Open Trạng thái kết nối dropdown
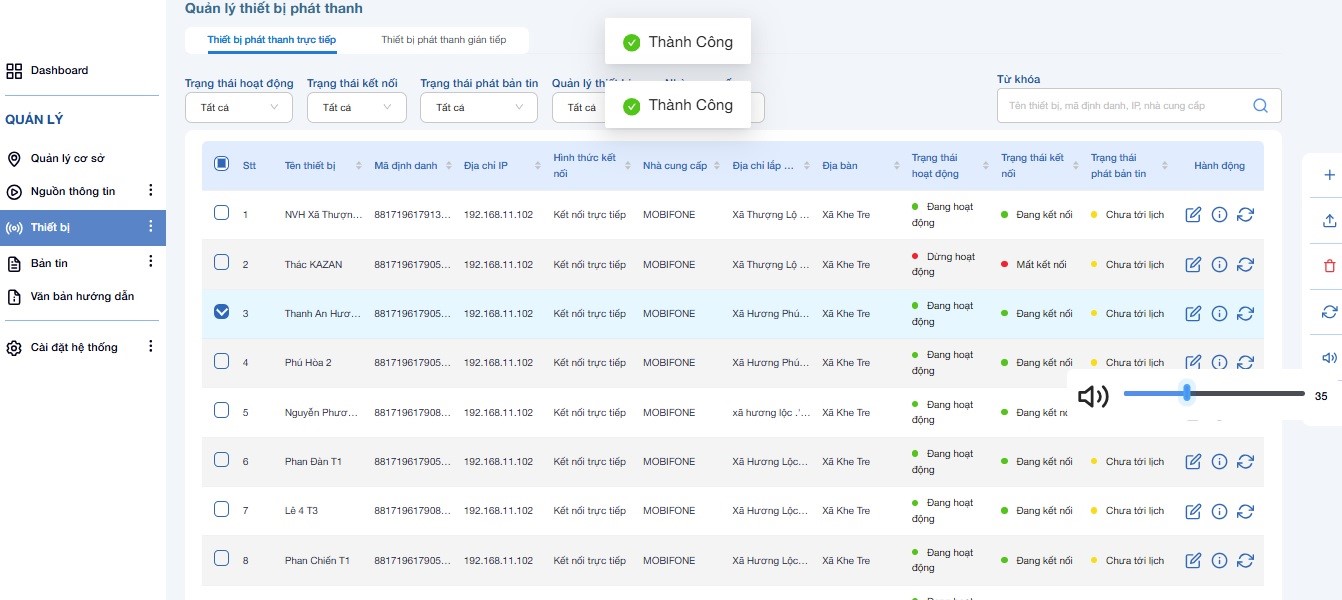 coord(357,107)
